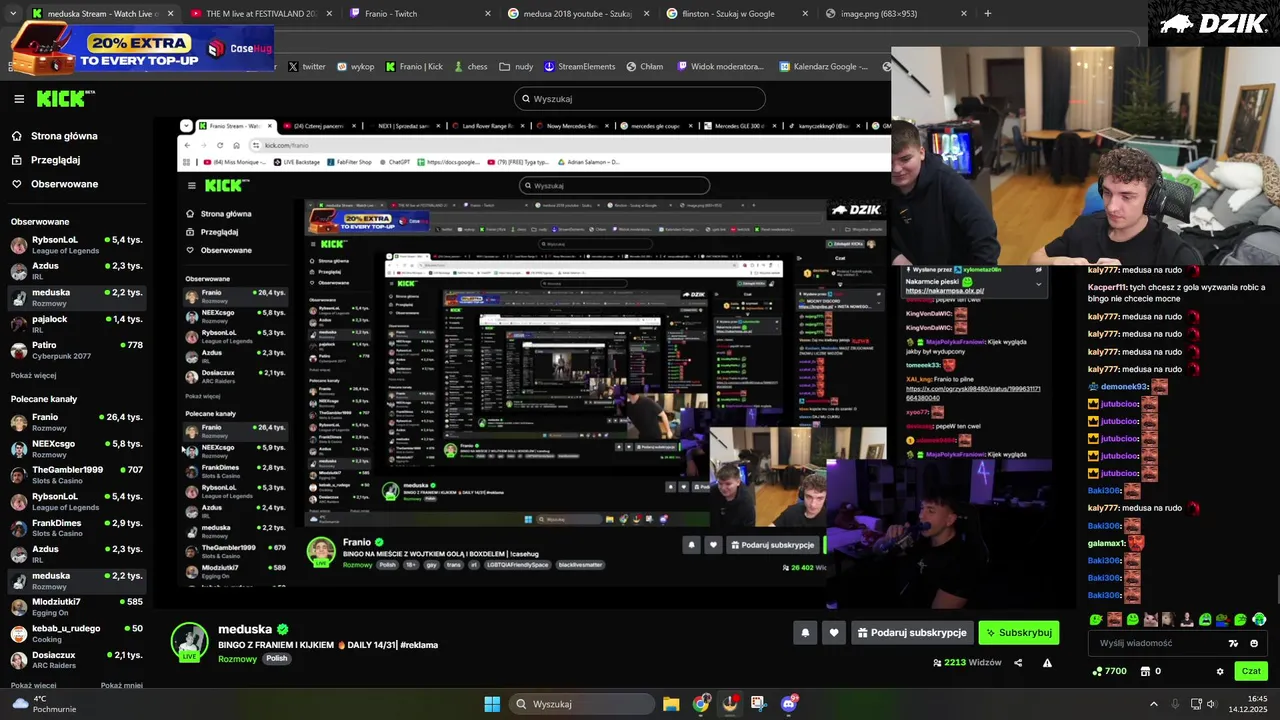Viewport: 1280px width, 720px height.
Task: Click the Windows taskbar search box
Action: click(582, 704)
